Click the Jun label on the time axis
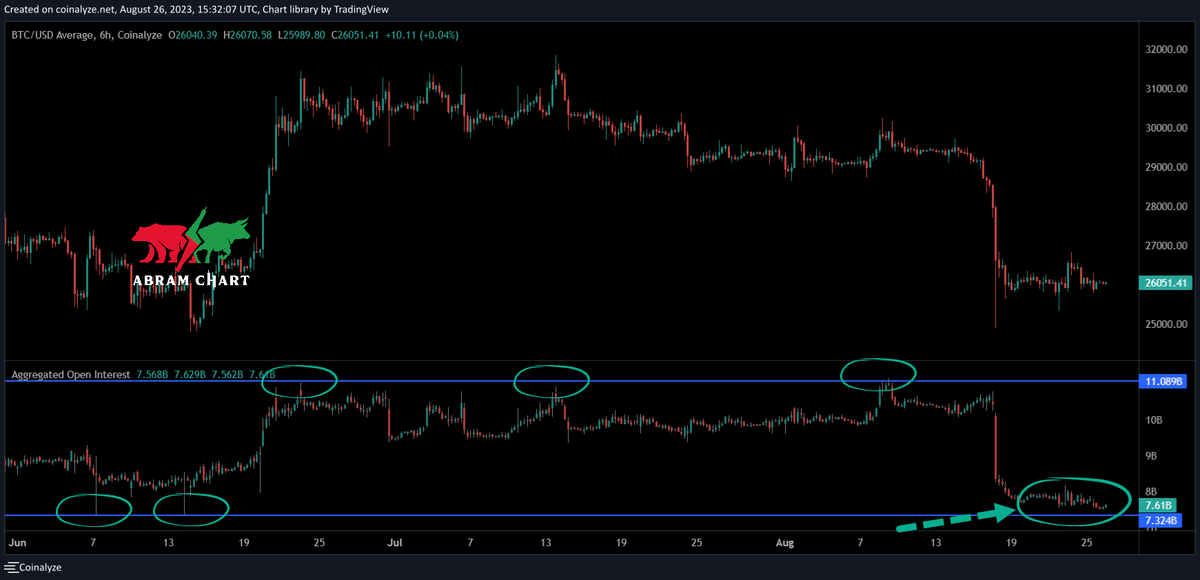Viewport: 1200px width, 580px height. 16,543
